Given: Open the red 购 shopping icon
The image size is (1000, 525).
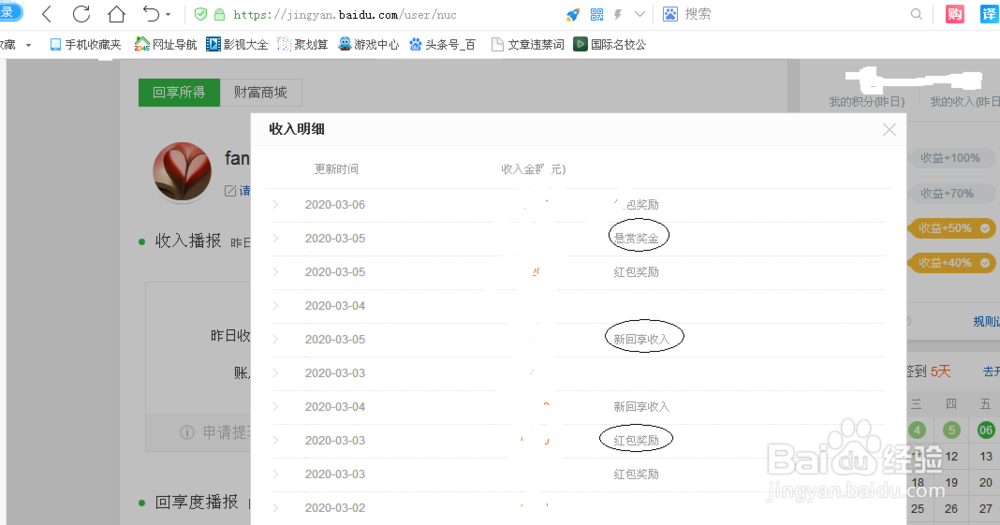Looking at the screenshot, I should tap(955, 14).
